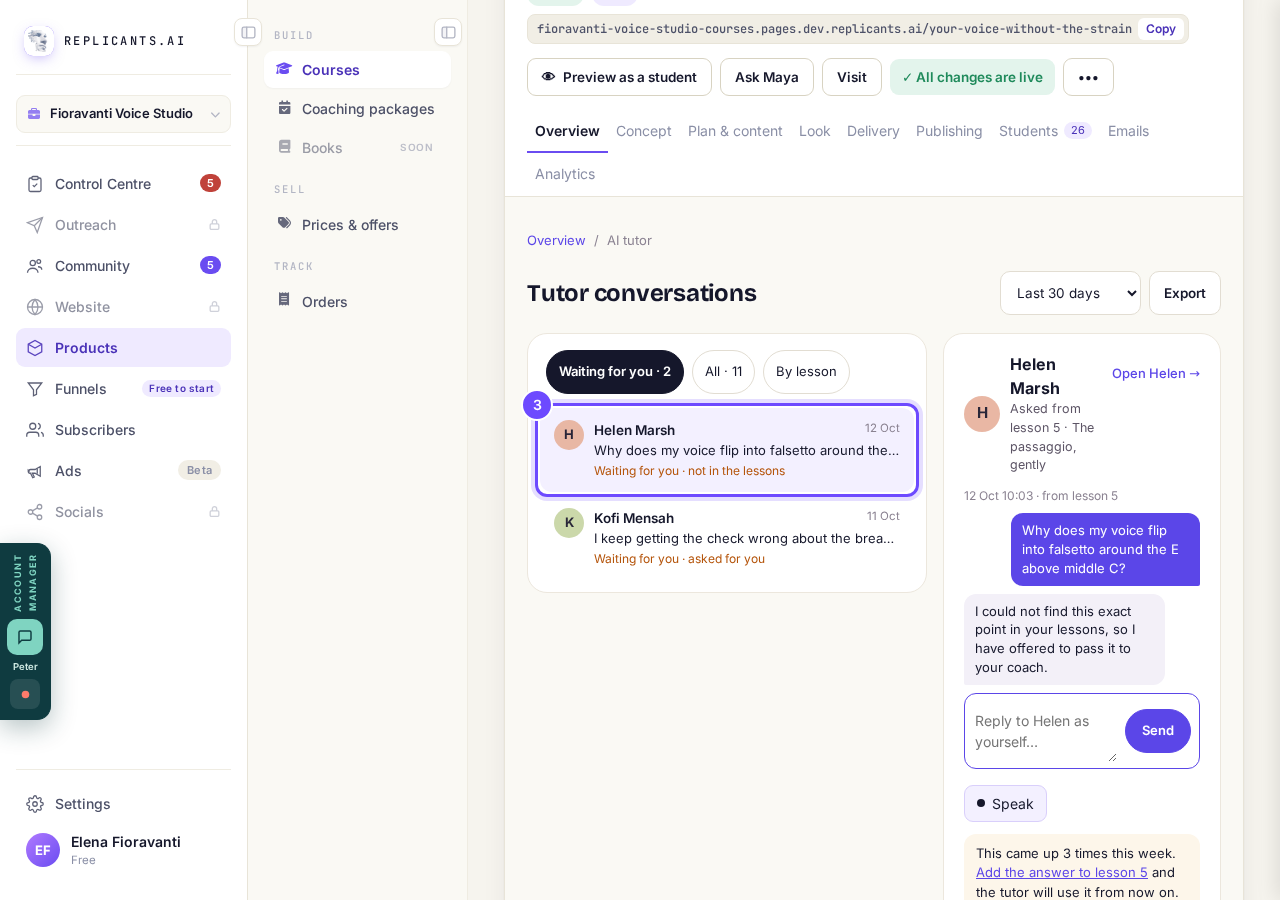1280x900 pixels.
Task: Open the Ads megaphone icon
Action: [x=35, y=470]
